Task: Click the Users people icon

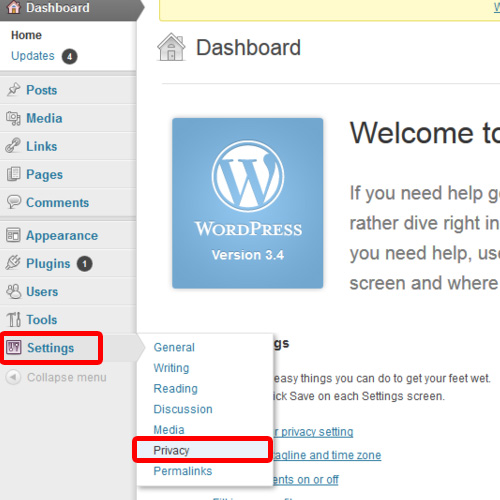Action: coord(14,291)
